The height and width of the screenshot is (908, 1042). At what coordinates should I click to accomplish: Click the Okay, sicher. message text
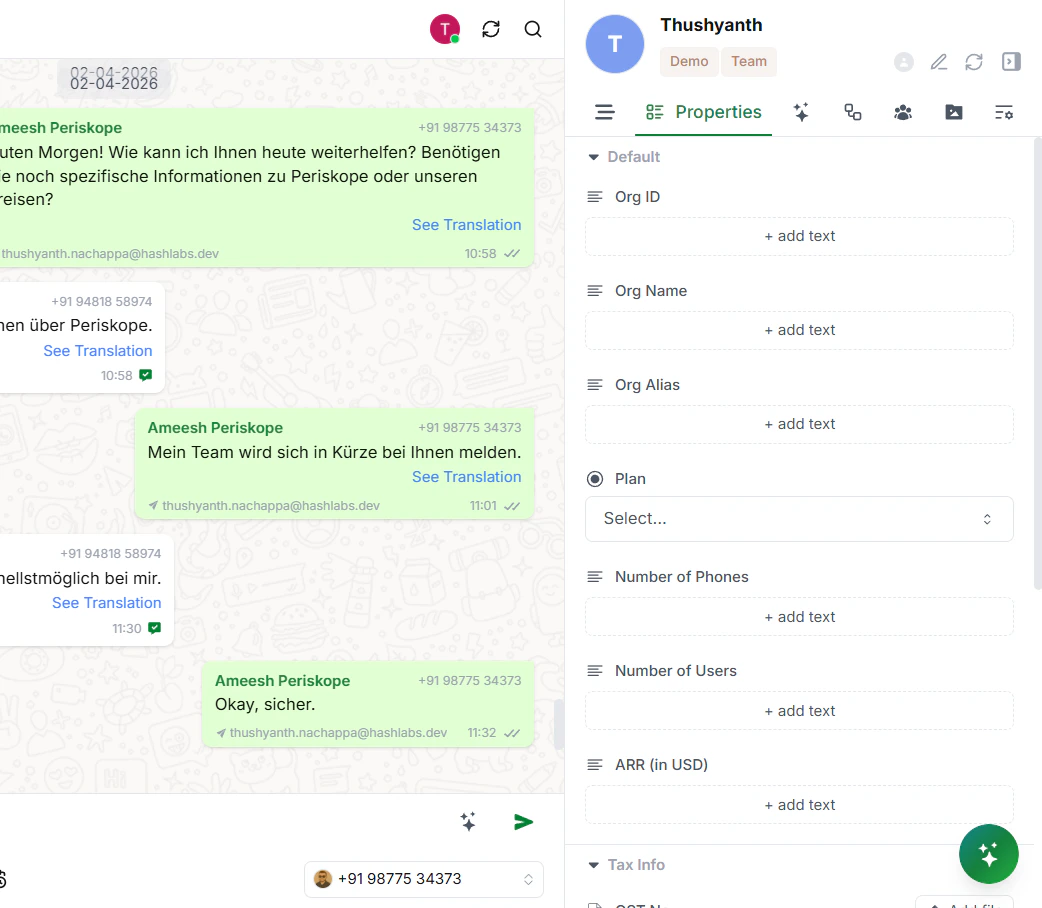coord(265,705)
